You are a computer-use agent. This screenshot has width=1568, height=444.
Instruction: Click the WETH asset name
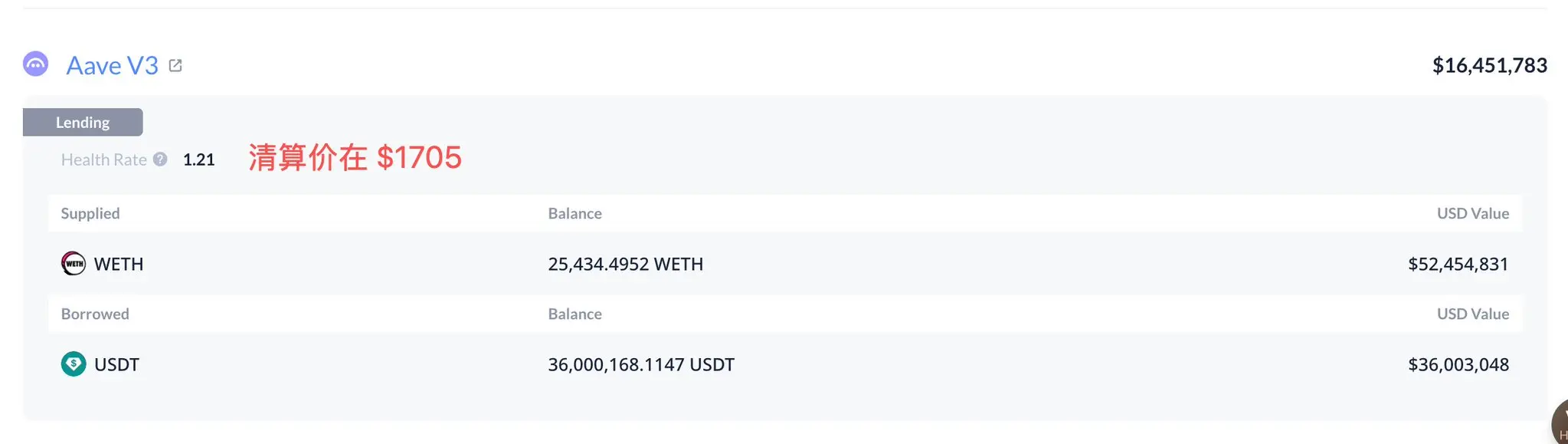(119, 264)
